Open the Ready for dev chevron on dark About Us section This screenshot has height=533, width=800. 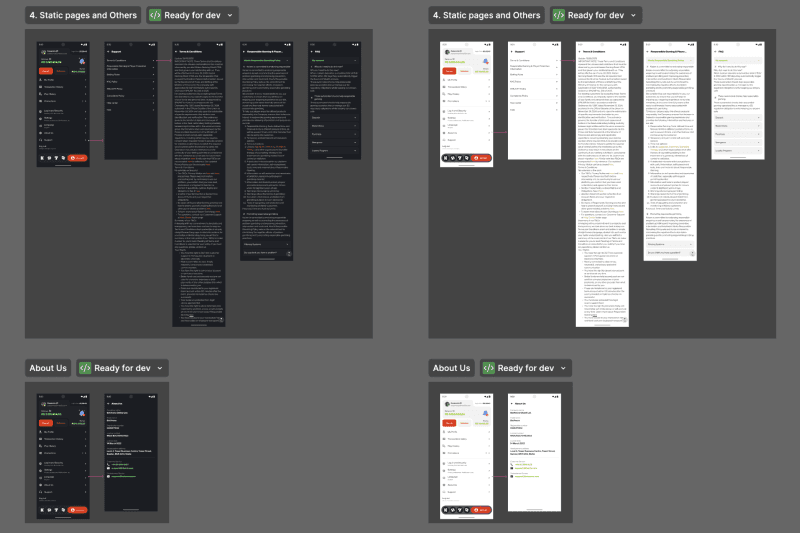tap(160, 368)
